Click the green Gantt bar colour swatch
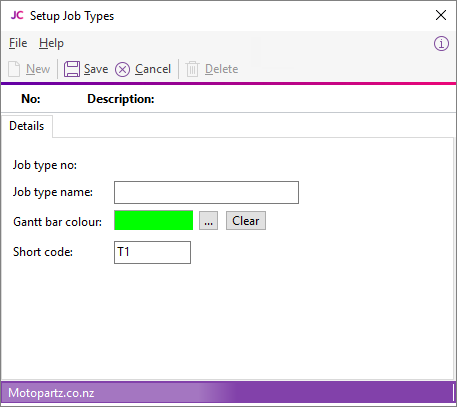 point(153,220)
